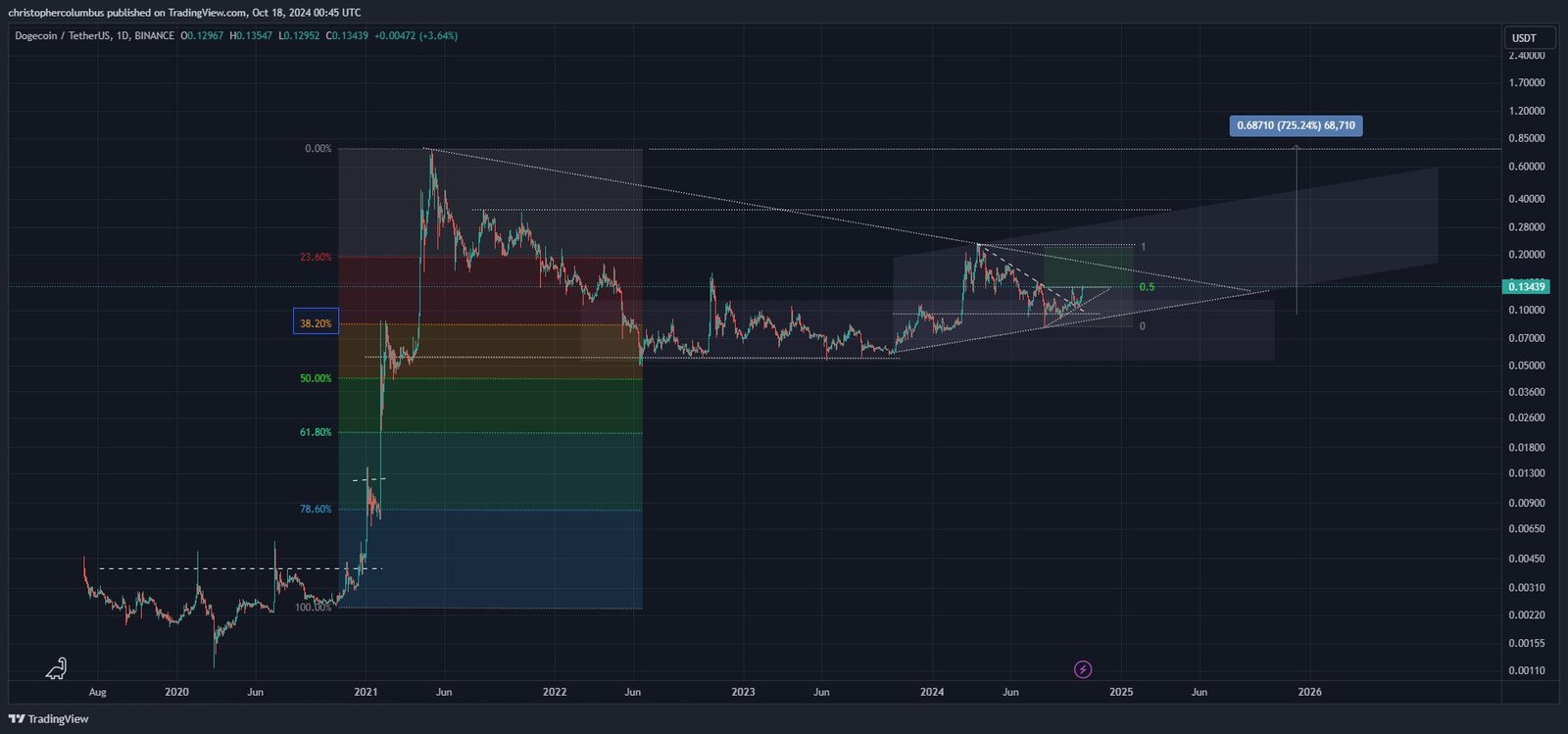Click the USDT currency button

coord(1525,38)
